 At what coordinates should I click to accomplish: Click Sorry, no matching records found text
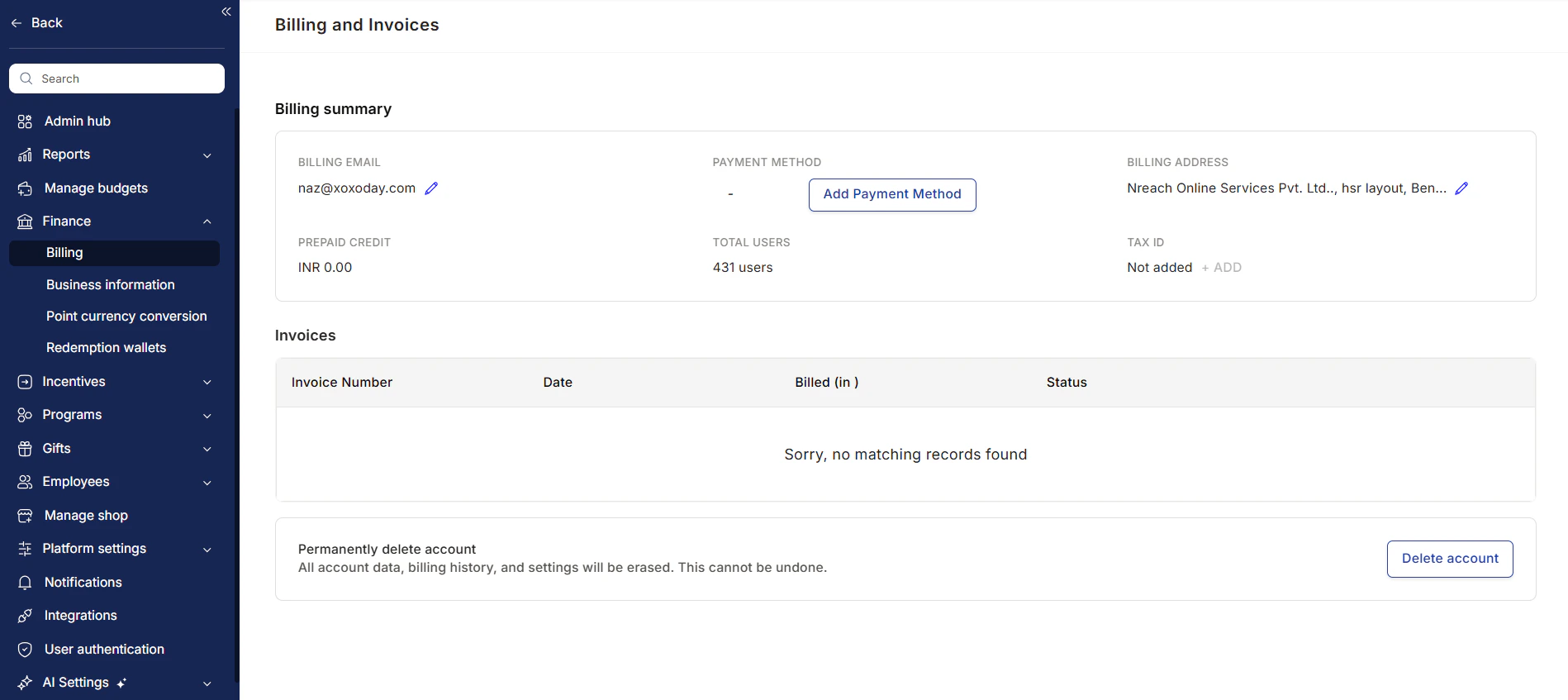coord(905,455)
